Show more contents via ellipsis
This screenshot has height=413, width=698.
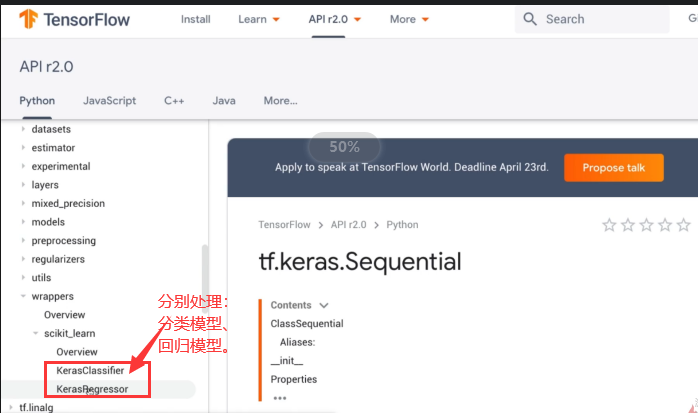pos(280,398)
